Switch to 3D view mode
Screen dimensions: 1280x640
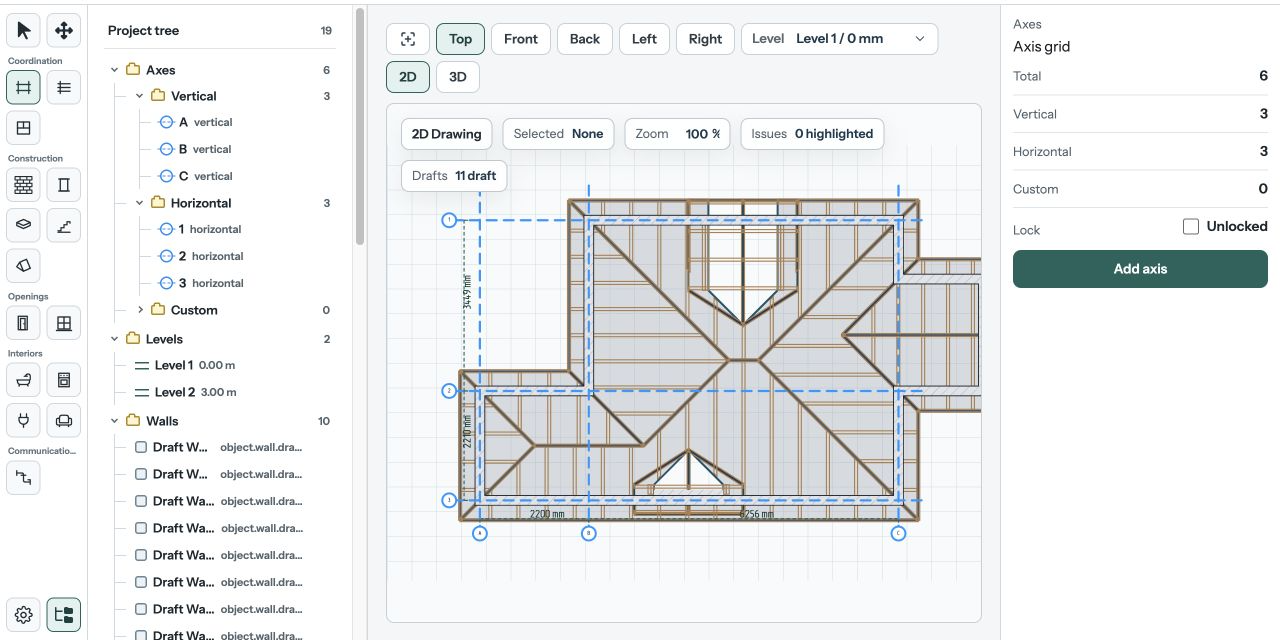coord(458,77)
